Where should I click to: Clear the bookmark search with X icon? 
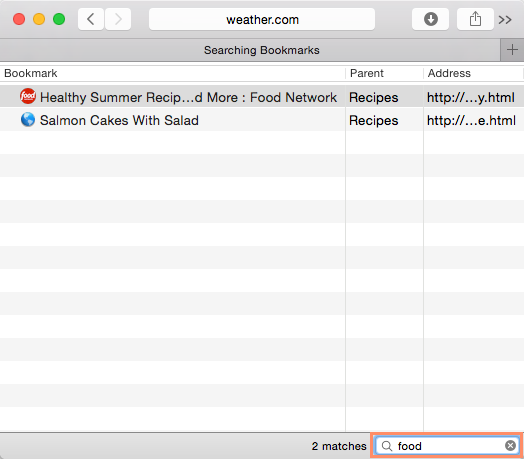510,445
